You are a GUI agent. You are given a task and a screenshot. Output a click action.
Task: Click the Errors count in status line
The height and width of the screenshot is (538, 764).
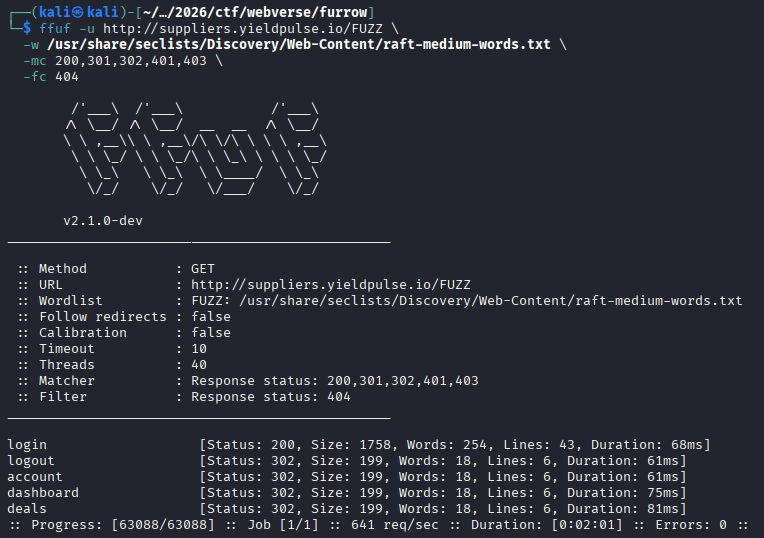coord(723,525)
